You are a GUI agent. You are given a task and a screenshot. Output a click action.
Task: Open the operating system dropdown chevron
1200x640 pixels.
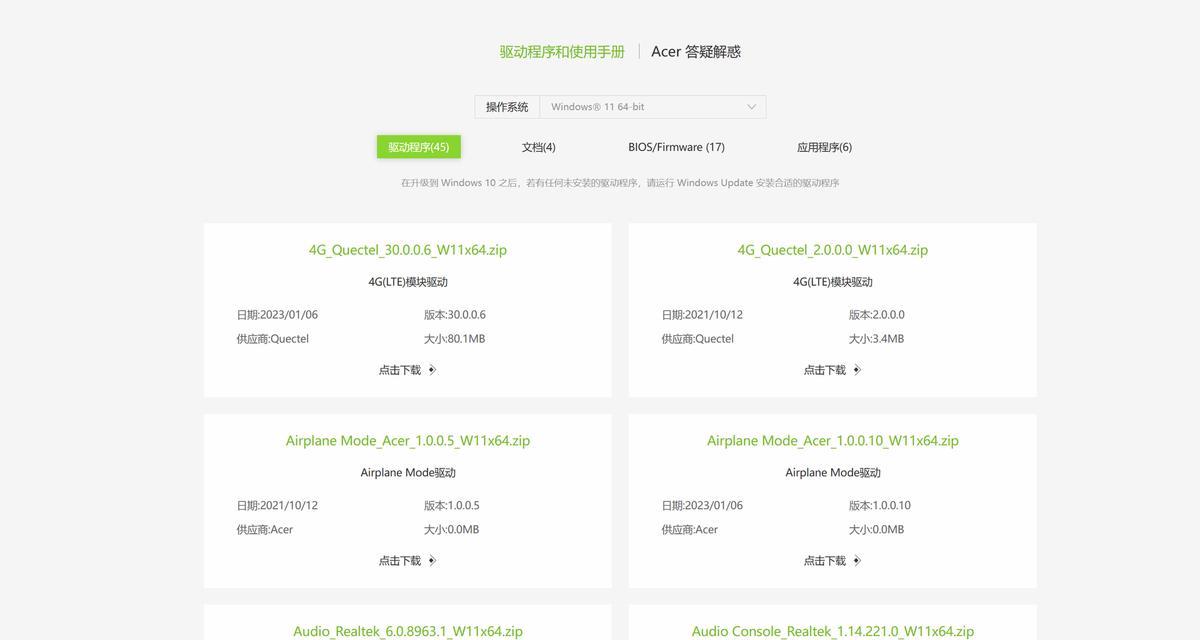pyautogui.click(x=752, y=107)
